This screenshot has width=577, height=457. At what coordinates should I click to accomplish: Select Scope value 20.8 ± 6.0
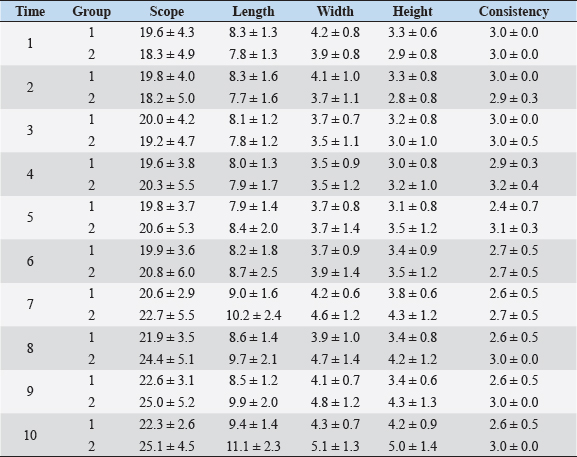[x=167, y=272]
